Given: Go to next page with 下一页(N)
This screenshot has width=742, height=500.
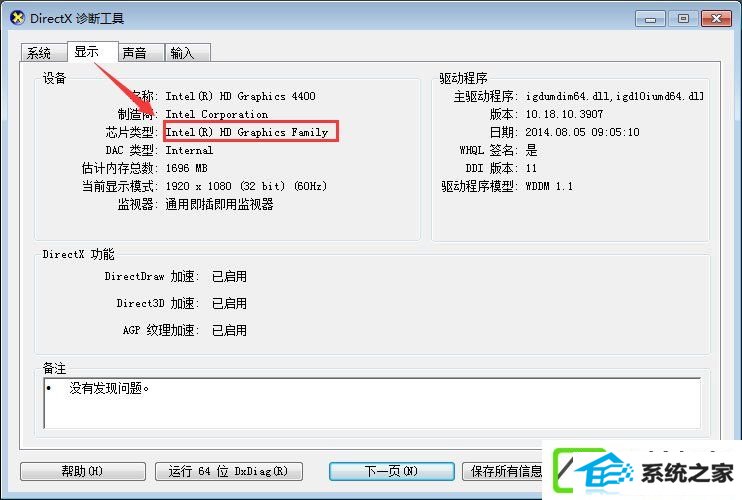Looking at the screenshot, I should point(391,471).
